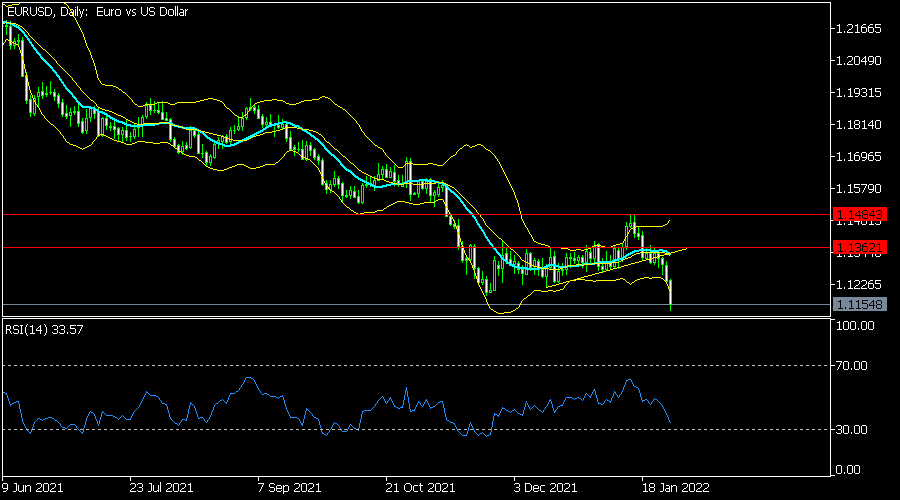Click the 7 Sep 2021 date label
The image size is (900, 500).
[x=289, y=488]
